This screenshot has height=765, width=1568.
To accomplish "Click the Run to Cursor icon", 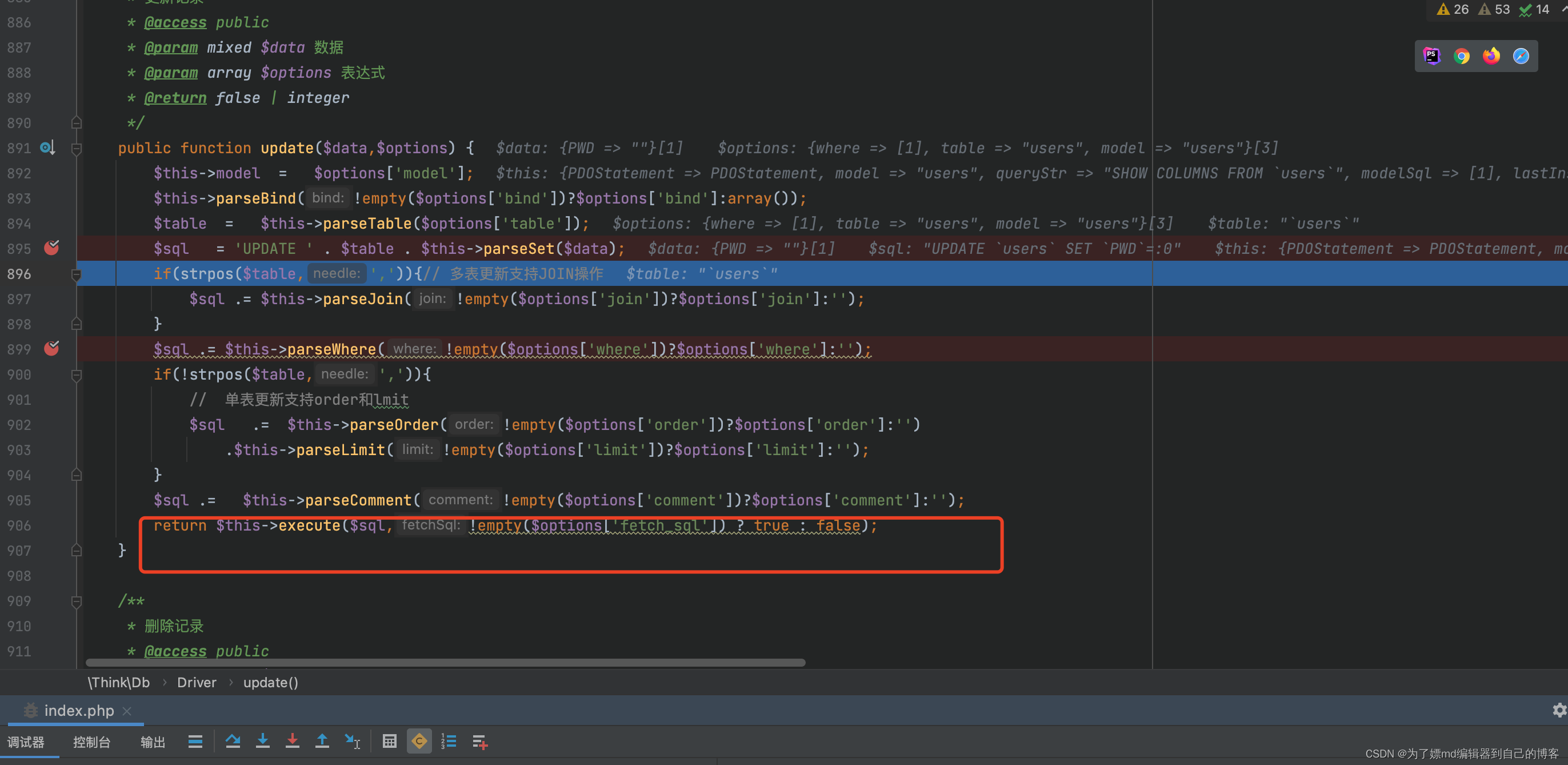I will coord(353,741).
